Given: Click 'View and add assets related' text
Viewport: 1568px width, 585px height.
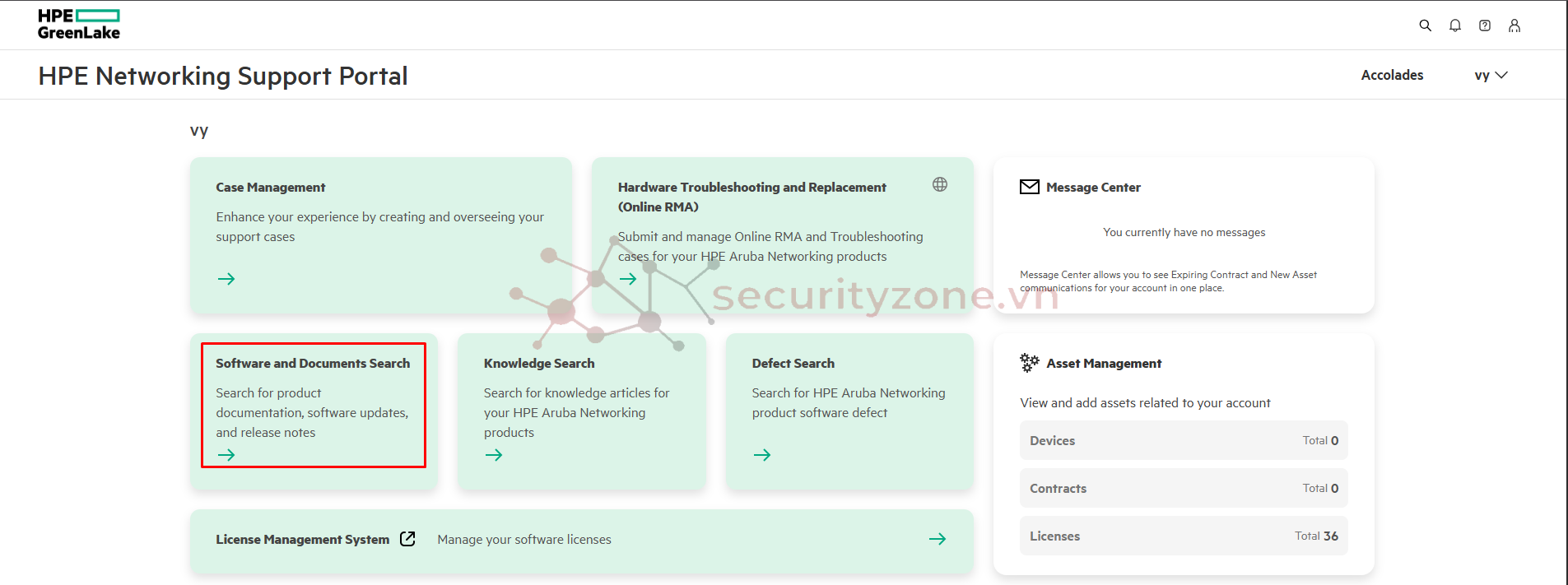Looking at the screenshot, I should click(1145, 403).
